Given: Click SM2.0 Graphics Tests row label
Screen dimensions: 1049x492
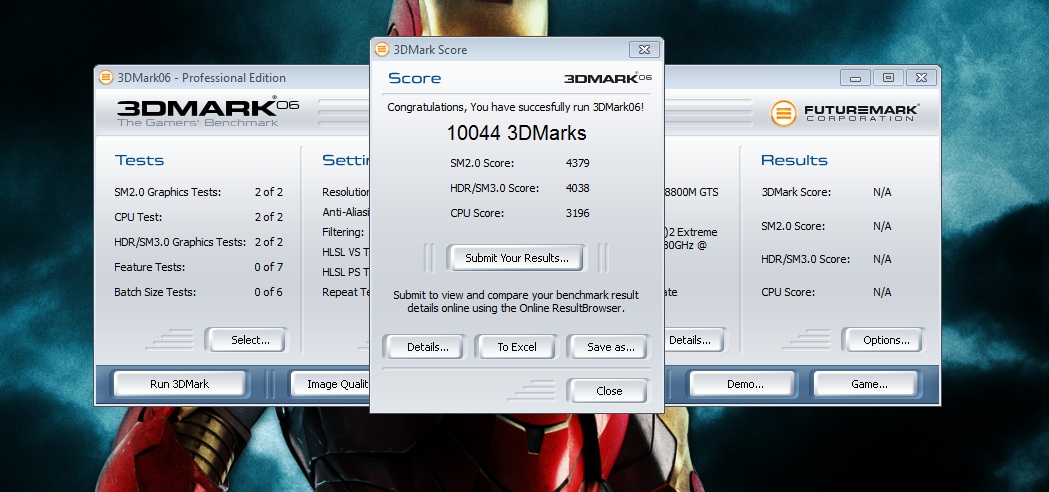Looking at the screenshot, I should click(x=167, y=192).
